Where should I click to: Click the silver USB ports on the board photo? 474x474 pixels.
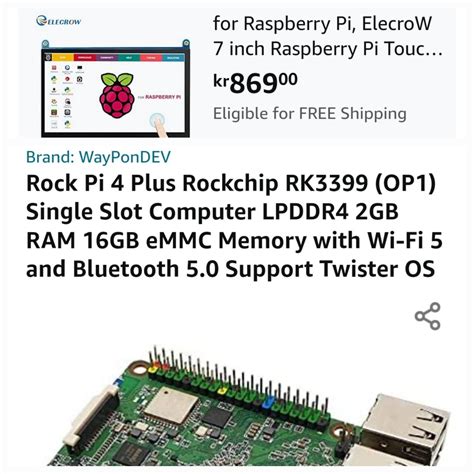pos(405,429)
